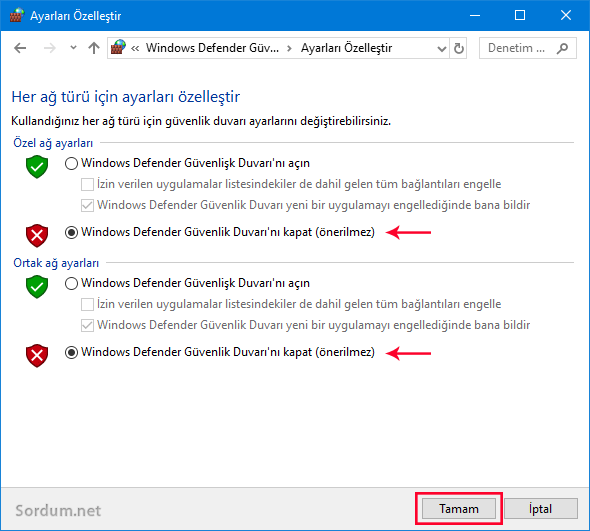Screen dimensions: 590x531
Task: Click the title bar firewall icon
Action: tap(16, 15)
